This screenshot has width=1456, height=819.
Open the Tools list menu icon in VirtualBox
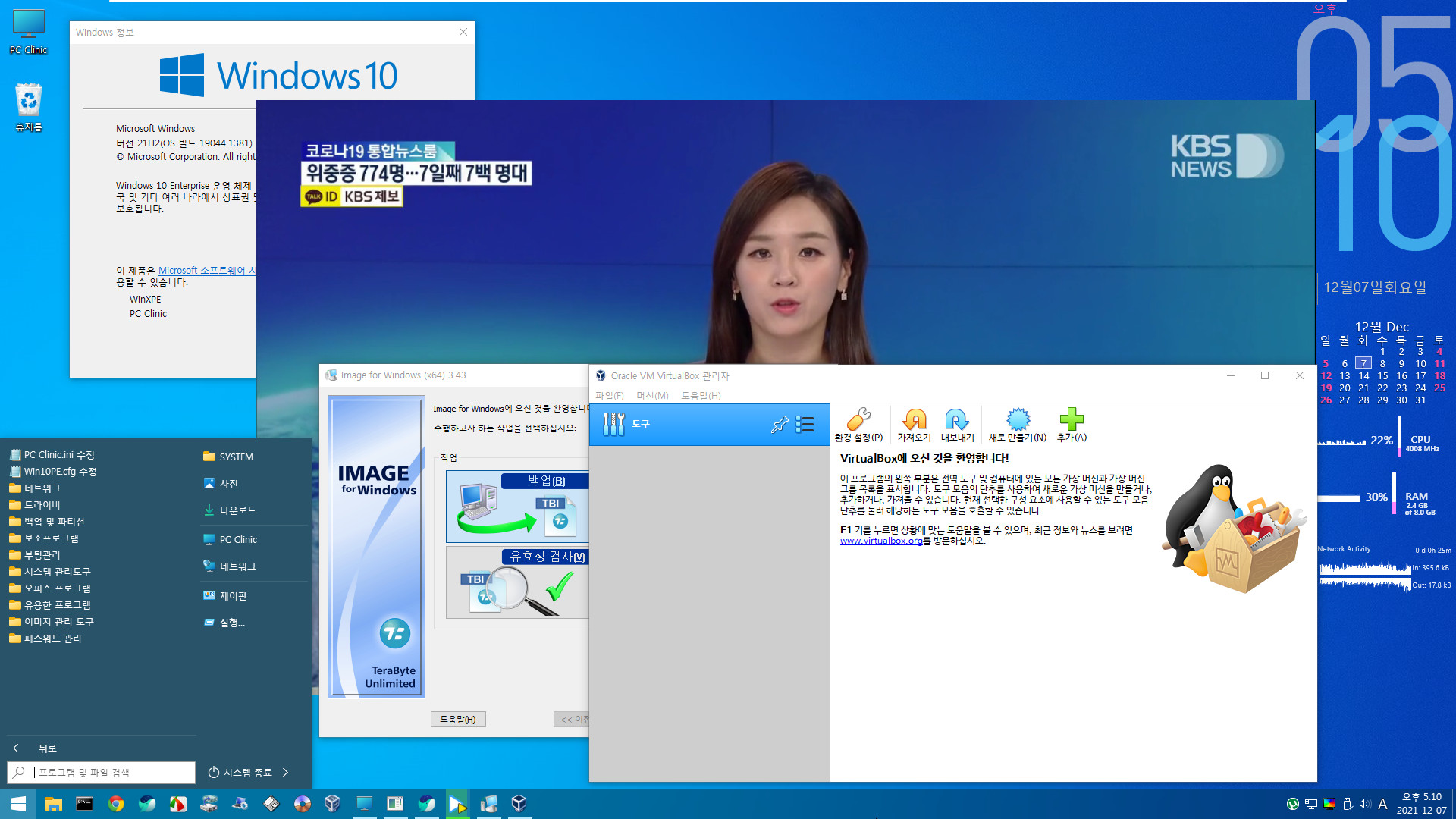click(x=805, y=425)
